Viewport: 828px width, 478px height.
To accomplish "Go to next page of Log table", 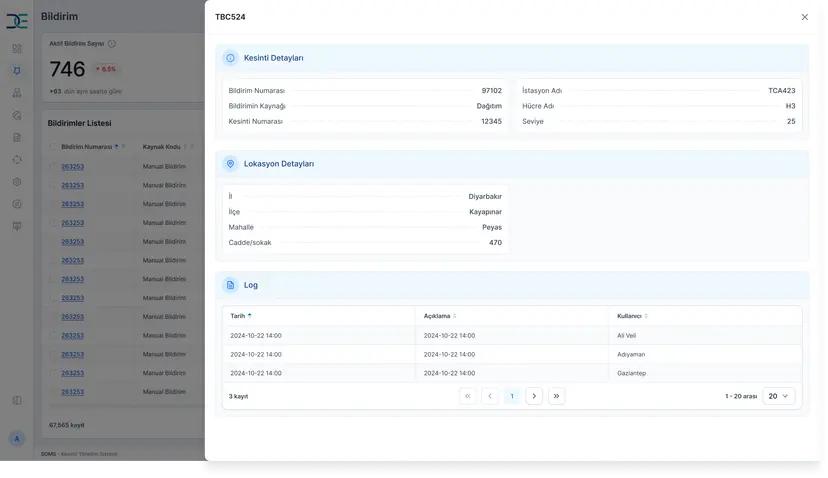I will 534,396.
